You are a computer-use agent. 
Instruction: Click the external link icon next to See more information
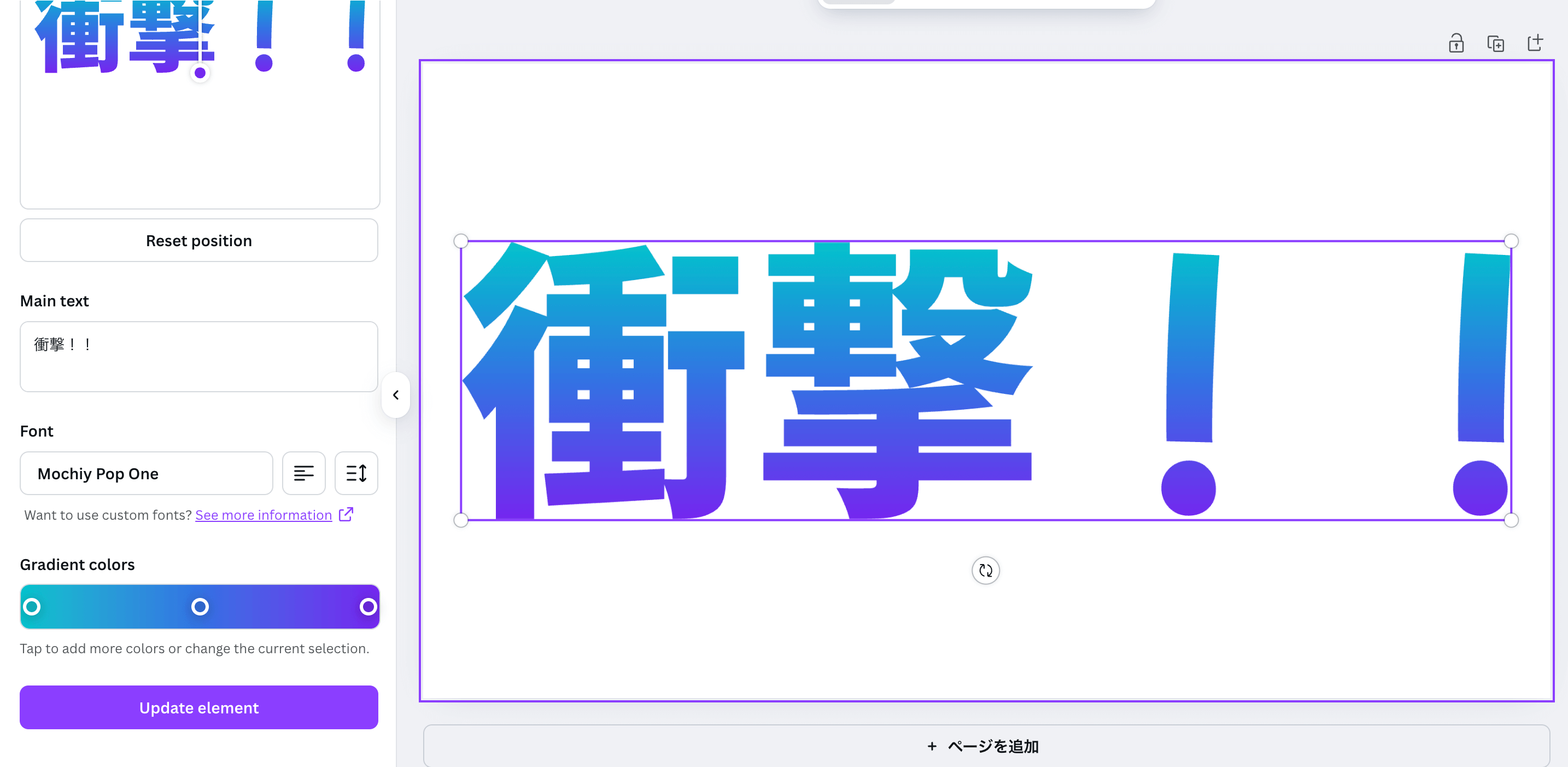pyautogui.click(x=346, y=514)
